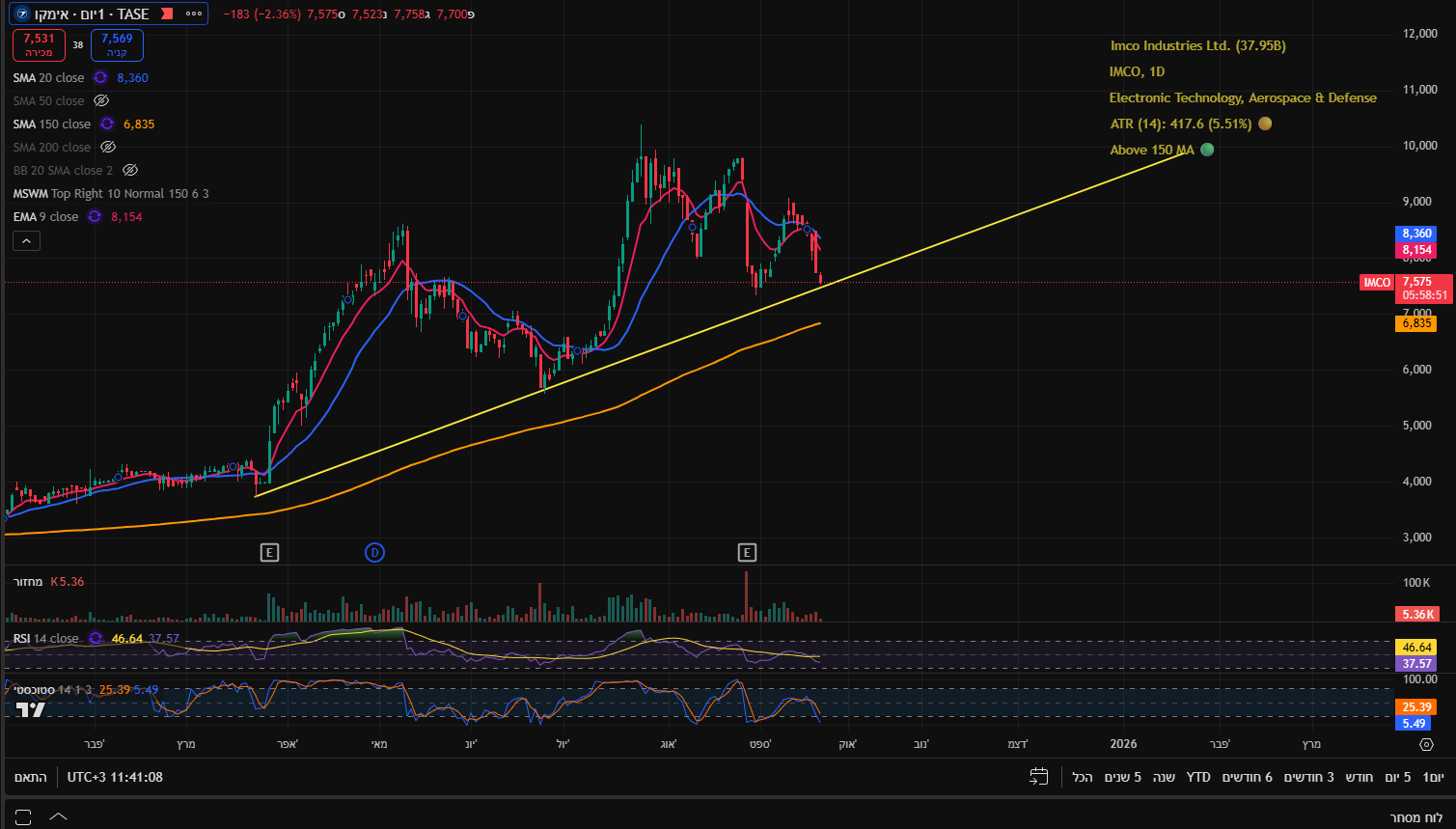Click the 5.36K volume scale label
Image resolution: width=1456 pixels, height=829 pixels.
coord(1419,614)
